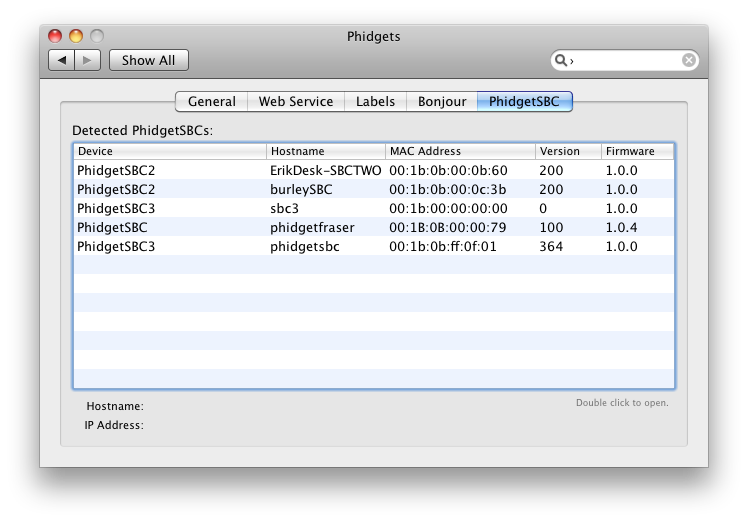Minimize the Phidgets window with yellow button
Screen dimensions: 748x522
76,36
